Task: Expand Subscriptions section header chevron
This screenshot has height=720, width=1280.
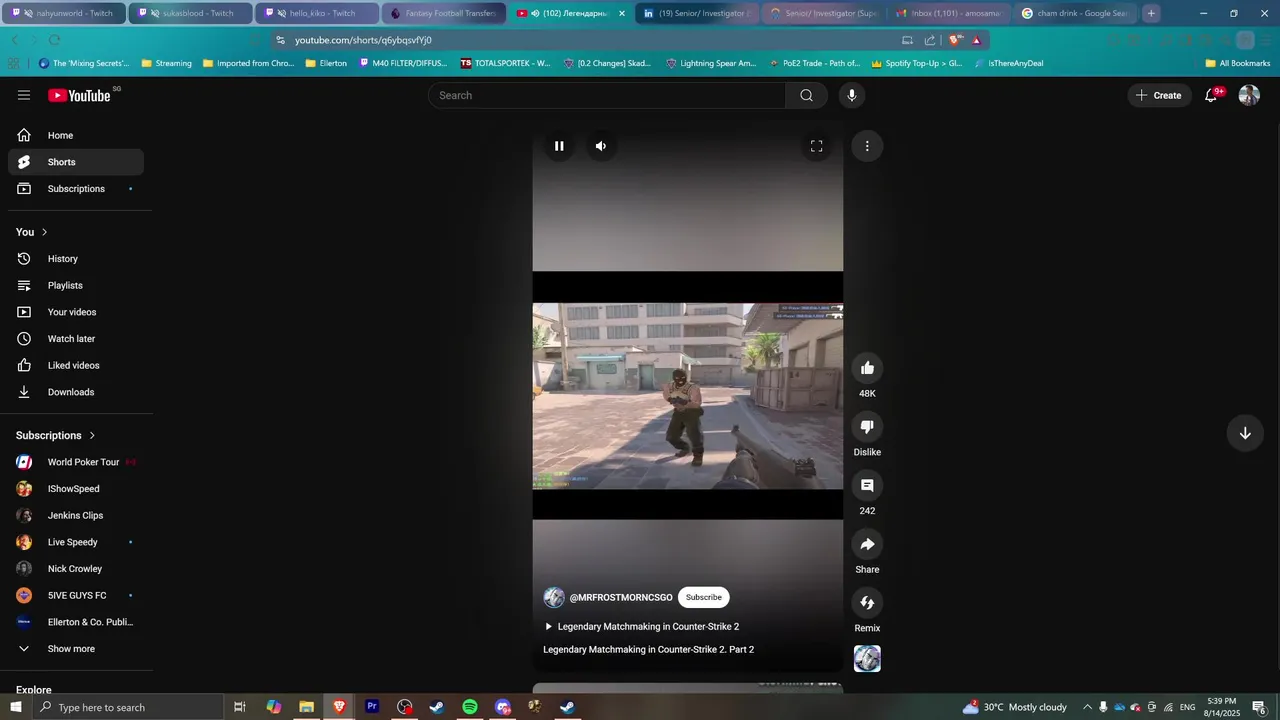Action: click(92, 436)
